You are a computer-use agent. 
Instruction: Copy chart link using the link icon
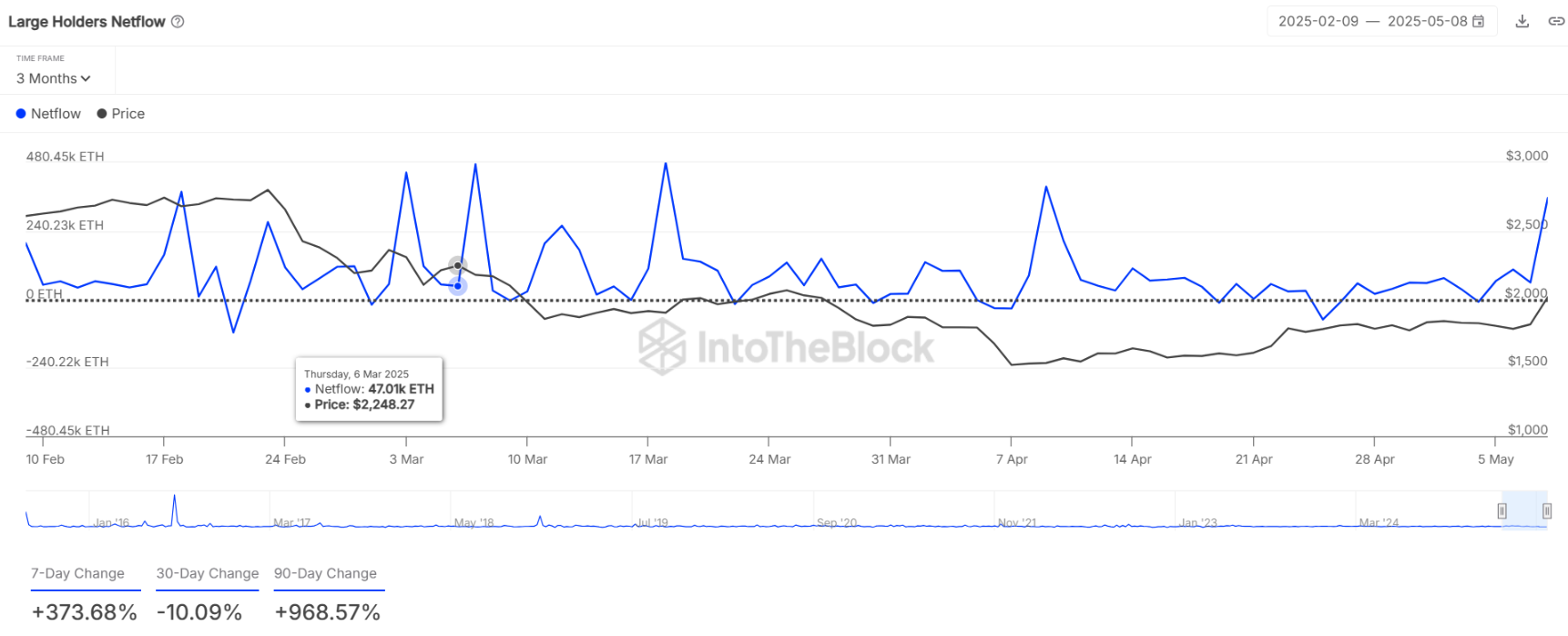tap(1556, 21)
